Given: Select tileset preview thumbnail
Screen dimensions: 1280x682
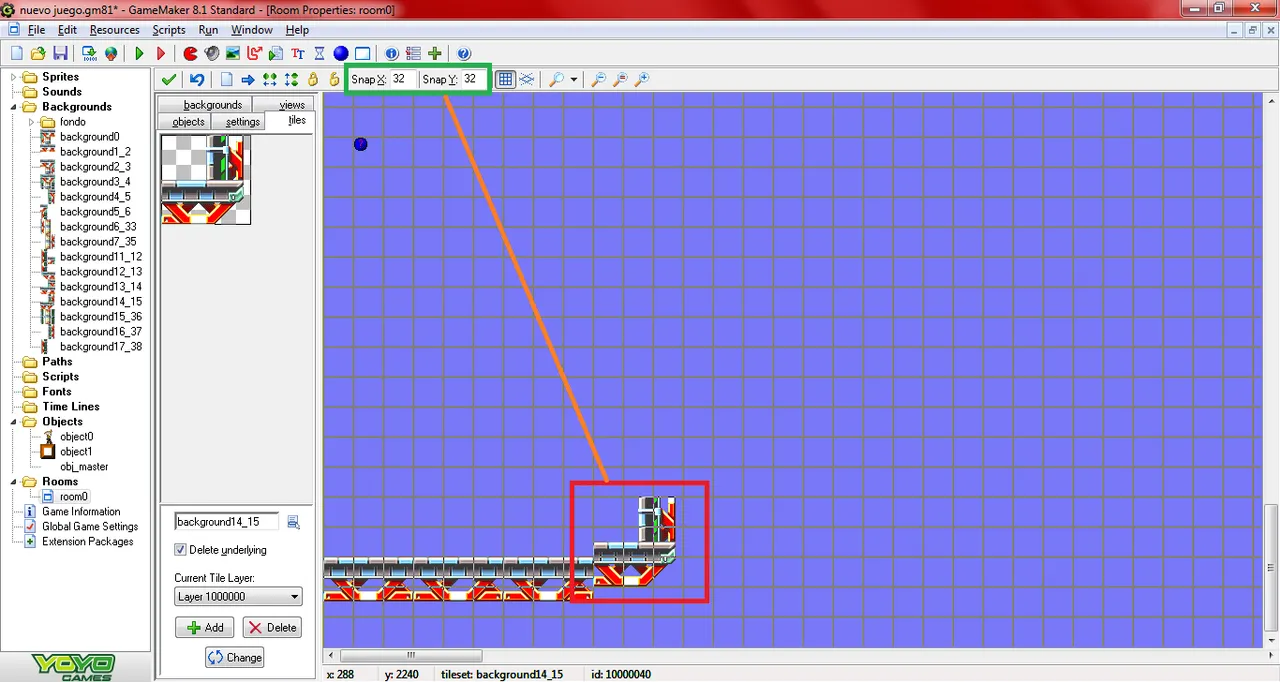Looking at the screenshot, I should 205,179.
